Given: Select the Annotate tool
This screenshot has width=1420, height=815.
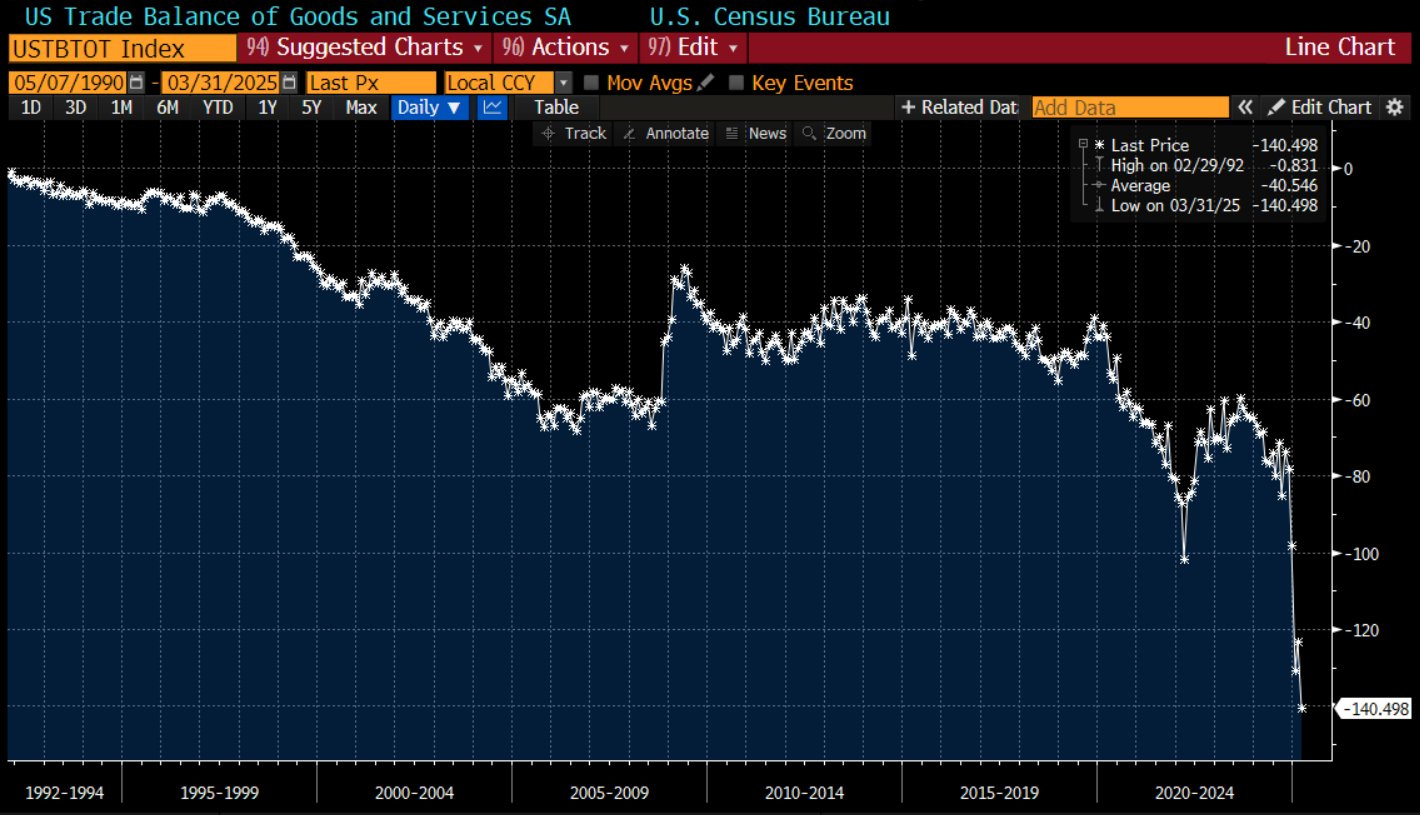Looking at the screenshot, I should point(665,133).
